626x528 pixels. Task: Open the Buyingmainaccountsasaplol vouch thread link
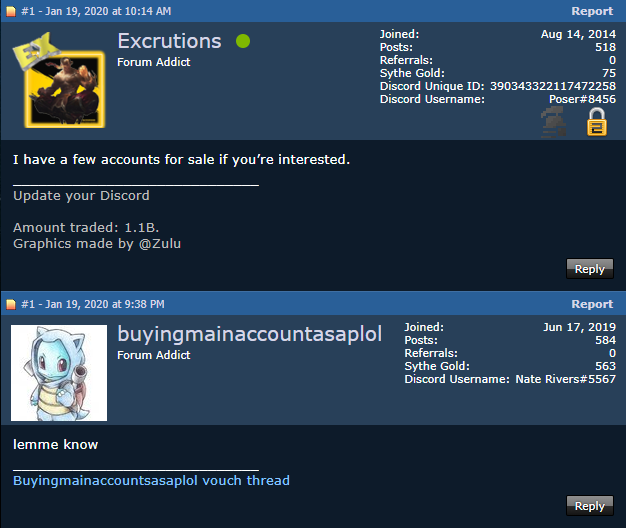coord(151,481)
